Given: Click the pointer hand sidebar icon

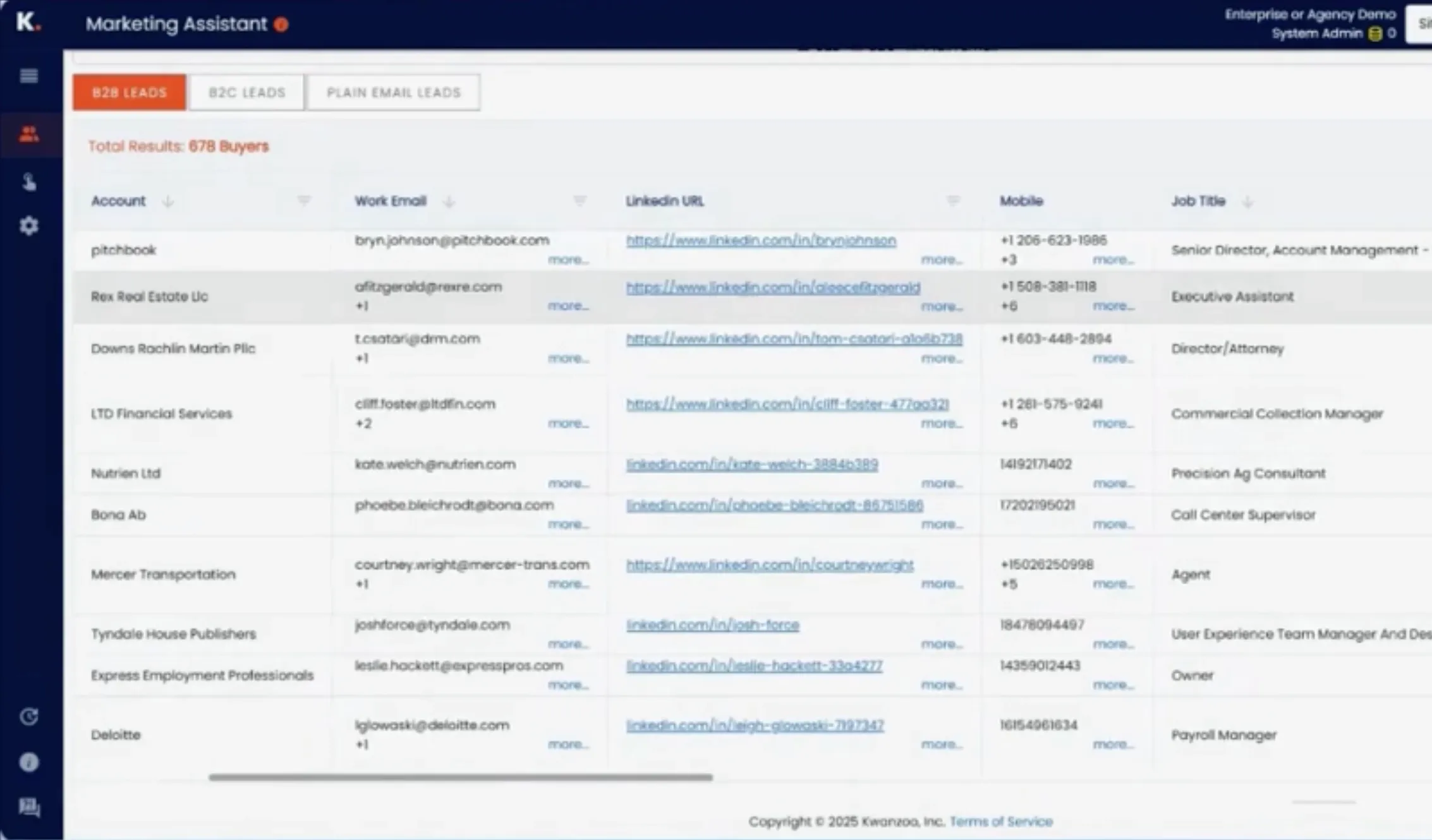Looking at the screenshot, I should click(x=29, y=183).
